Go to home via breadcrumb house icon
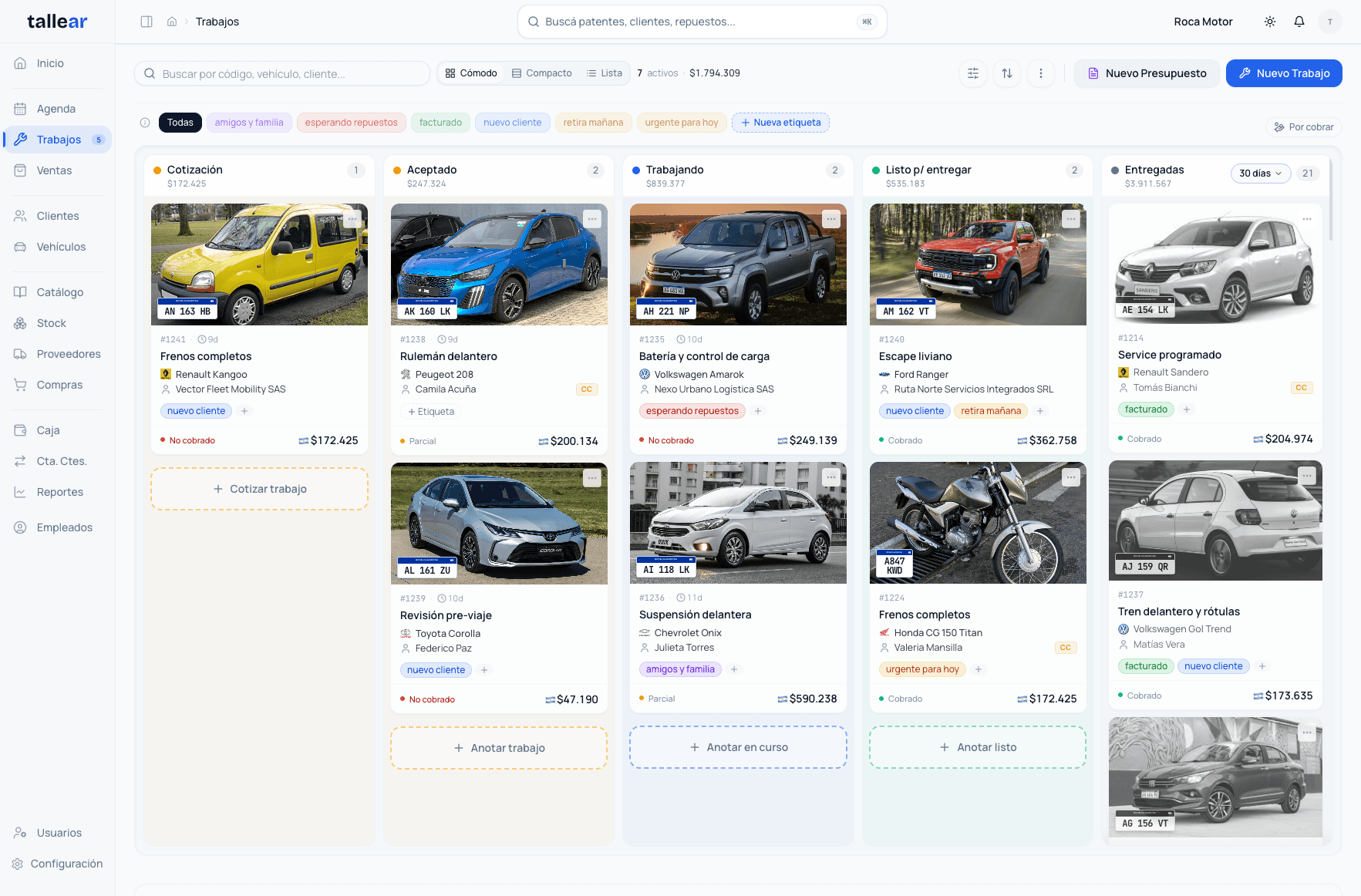This screenshot has height=896, width=1361. click(x=172, y=22)
